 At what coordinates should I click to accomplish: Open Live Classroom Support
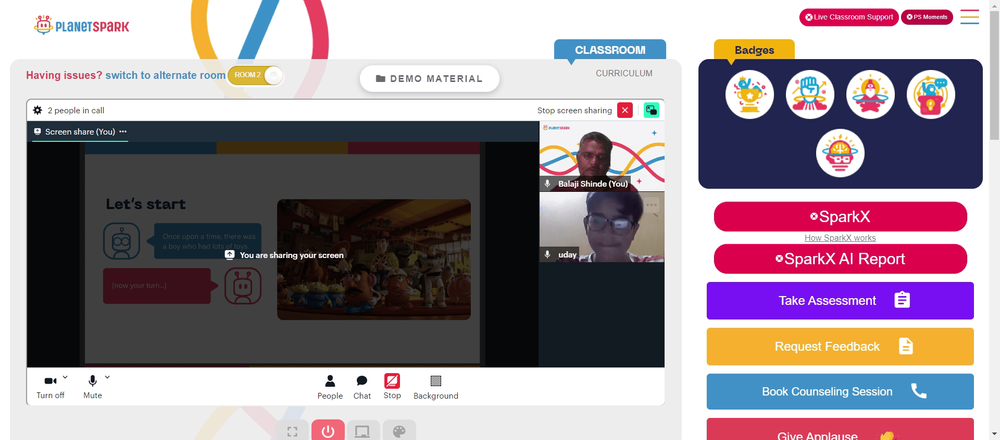tap(849, 17)
